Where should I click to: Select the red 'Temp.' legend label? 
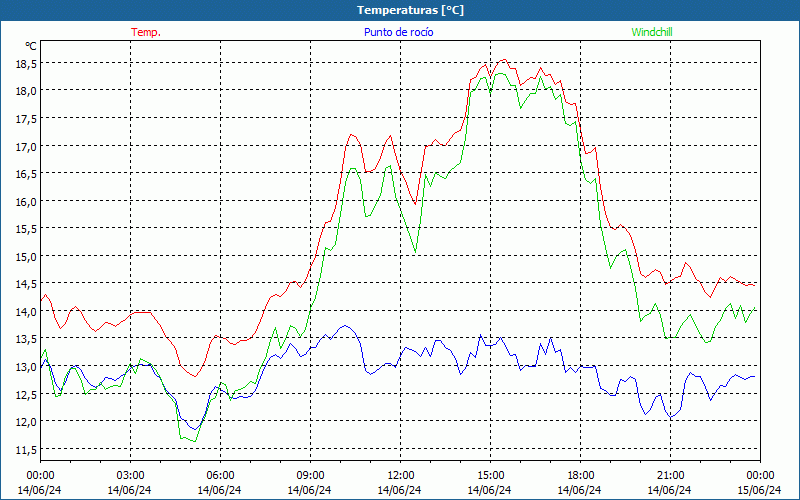146,32
